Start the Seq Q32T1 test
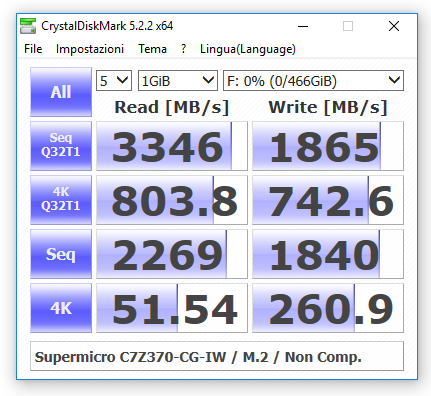The width and height of the screenshot is (431, 396). coord(61,146)
